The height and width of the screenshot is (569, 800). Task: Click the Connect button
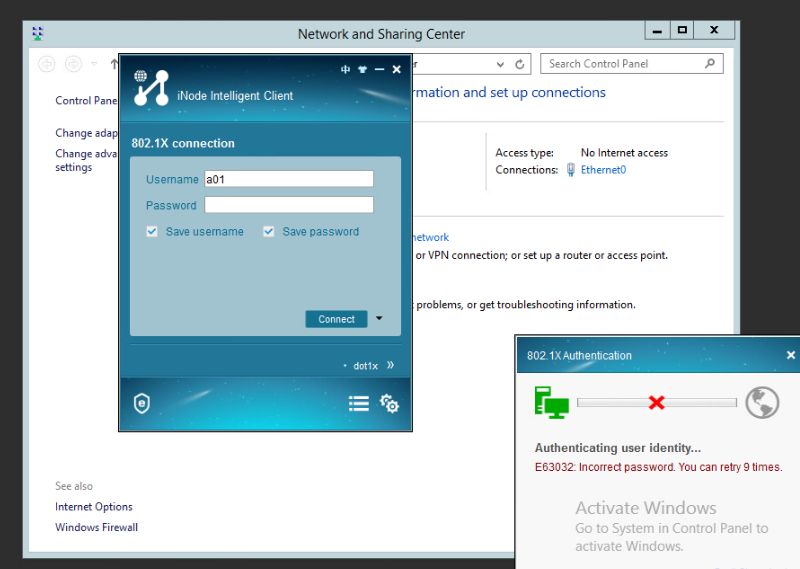tap(336, 319)
